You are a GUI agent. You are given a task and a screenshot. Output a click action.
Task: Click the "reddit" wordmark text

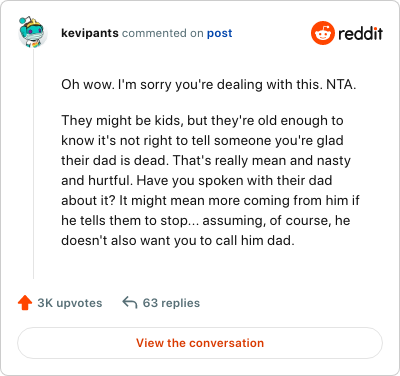pyautogui.click(x=360, y=33)
